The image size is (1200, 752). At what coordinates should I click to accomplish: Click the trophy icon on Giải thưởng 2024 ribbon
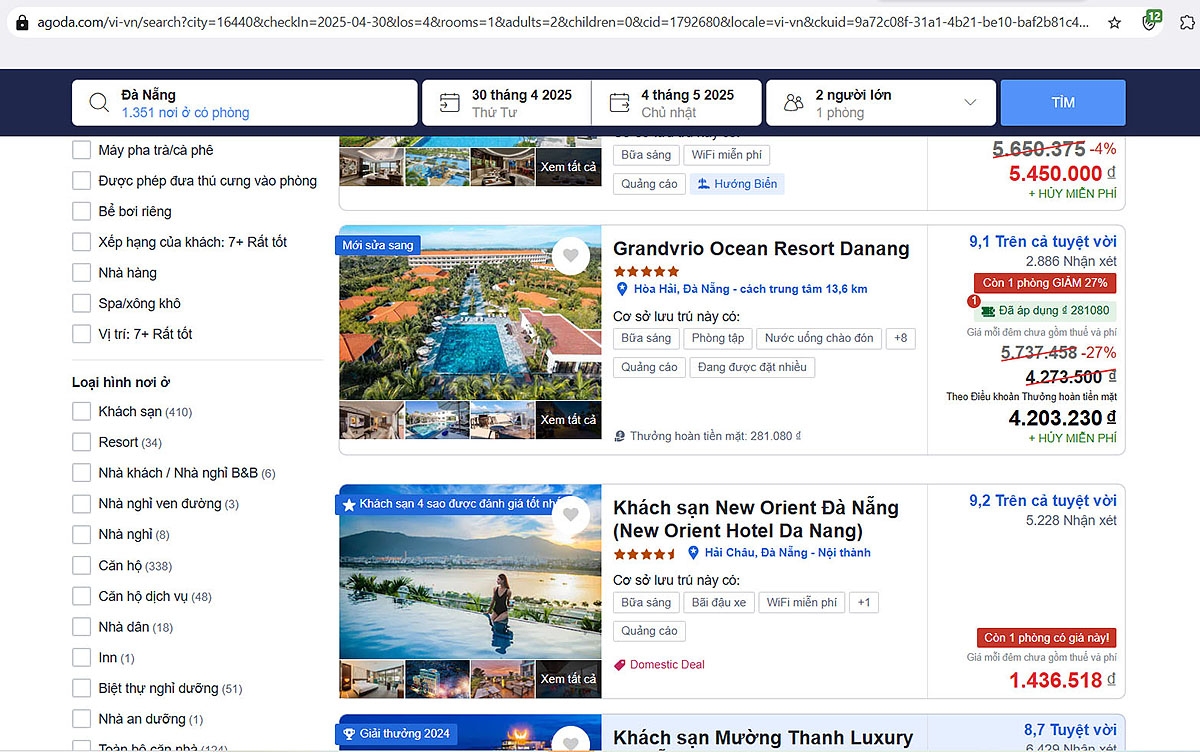pyautogui.click(x=349, y=733)
